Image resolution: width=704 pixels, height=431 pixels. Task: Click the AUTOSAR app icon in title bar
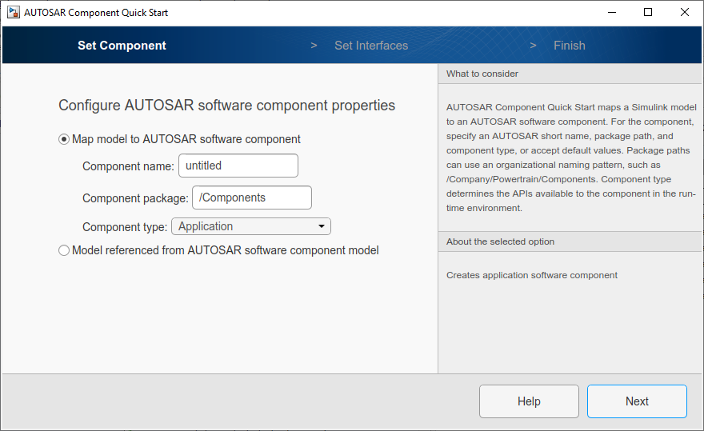(x=13, y=12)
